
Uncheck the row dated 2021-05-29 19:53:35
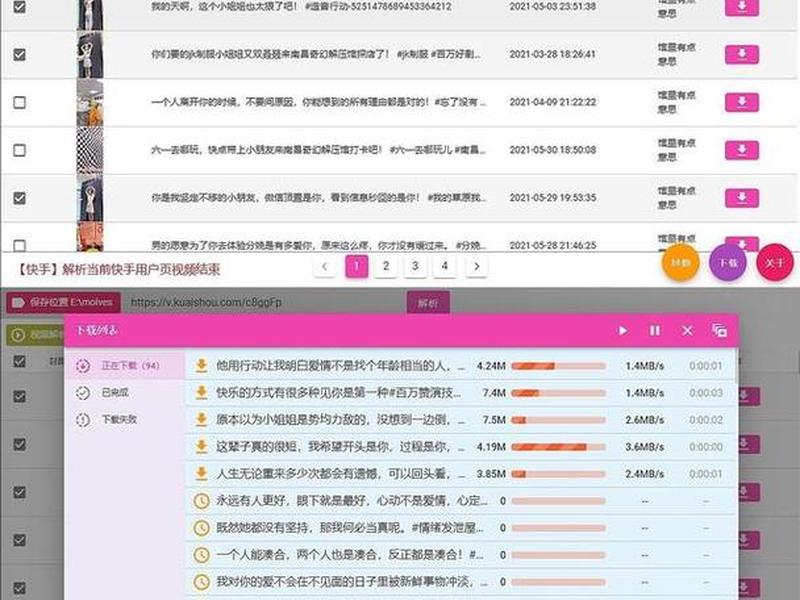click(19, 198)
